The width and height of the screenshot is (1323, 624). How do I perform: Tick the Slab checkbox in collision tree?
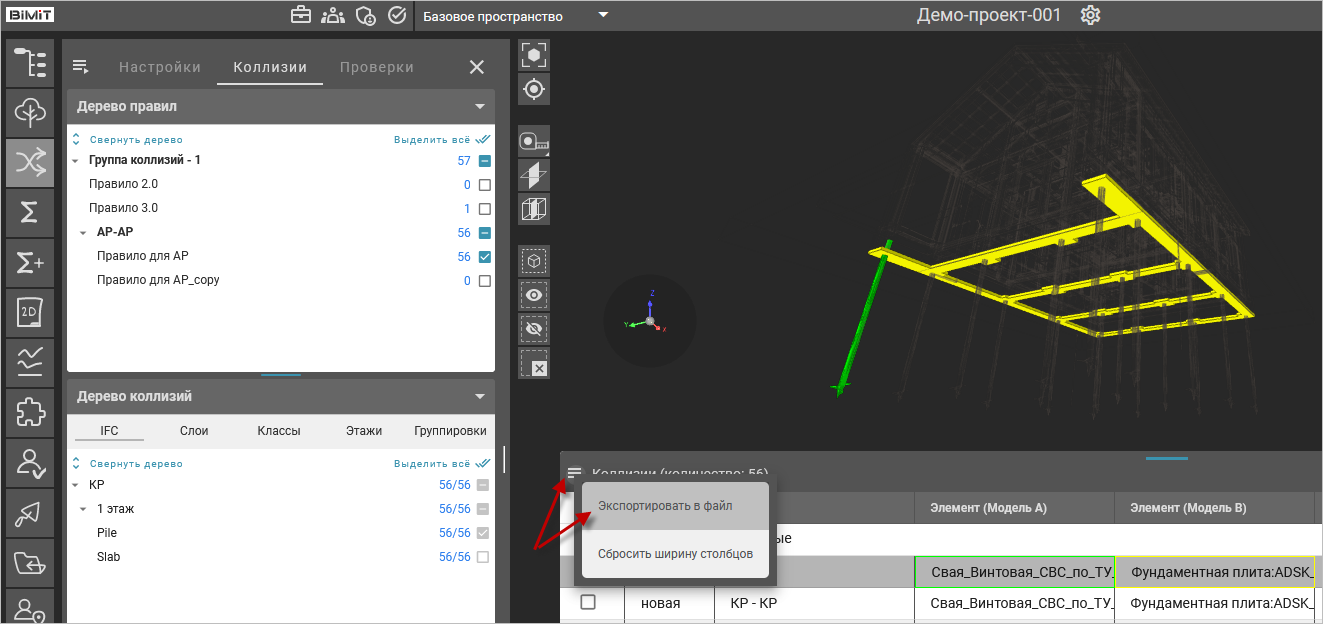pos(485,557)
